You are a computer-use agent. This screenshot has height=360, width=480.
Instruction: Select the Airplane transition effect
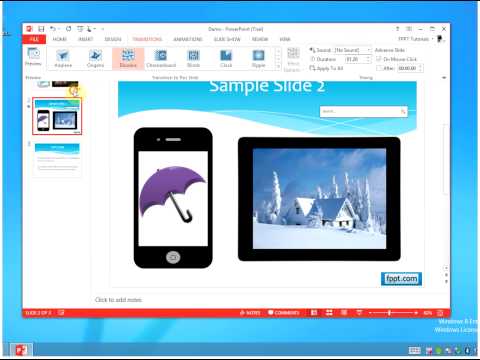(x=63, y=58)
